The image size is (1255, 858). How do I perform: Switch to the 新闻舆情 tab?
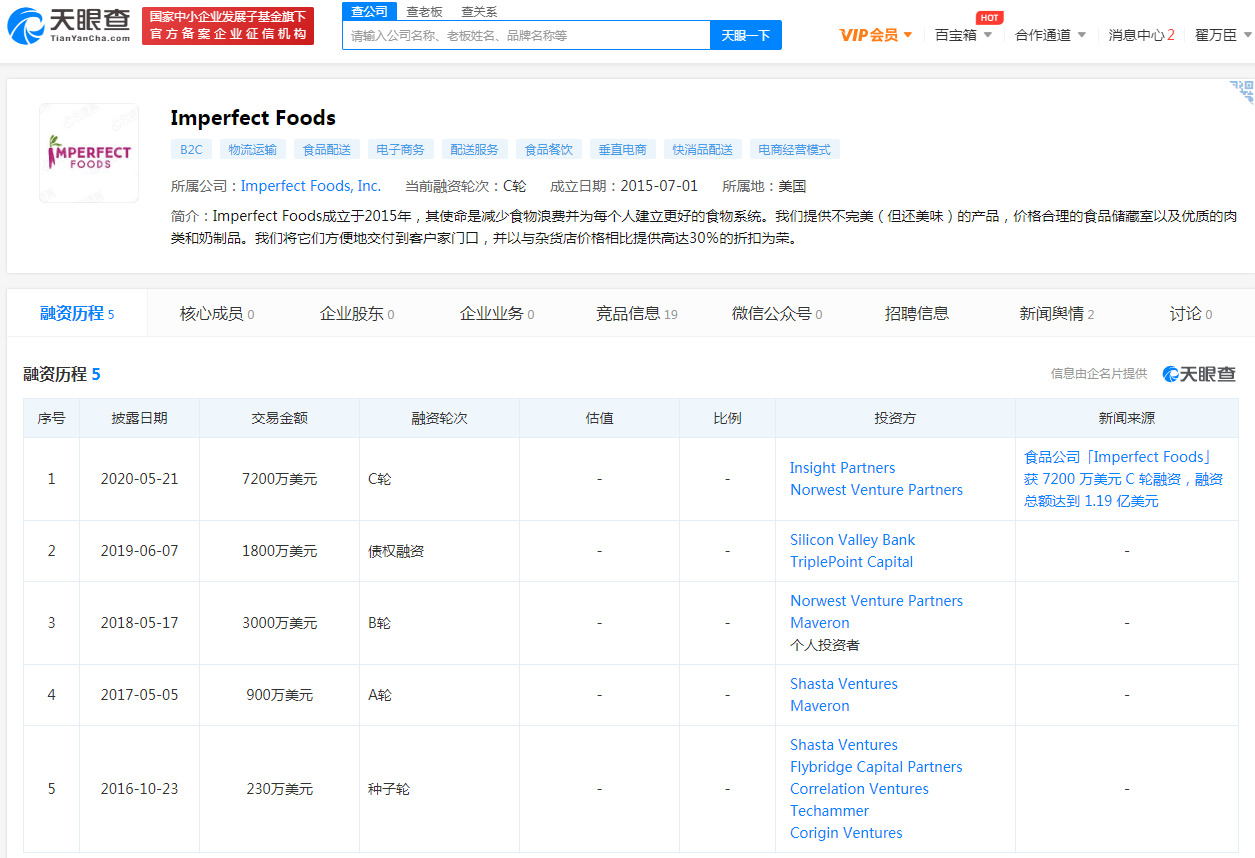[x=1057, y=314]
